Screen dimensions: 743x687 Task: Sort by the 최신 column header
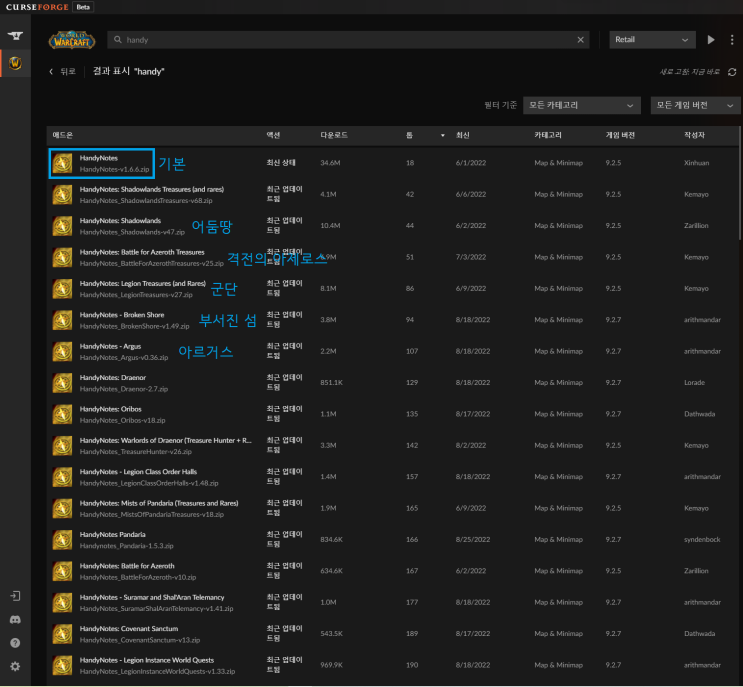tap(462, 136)
